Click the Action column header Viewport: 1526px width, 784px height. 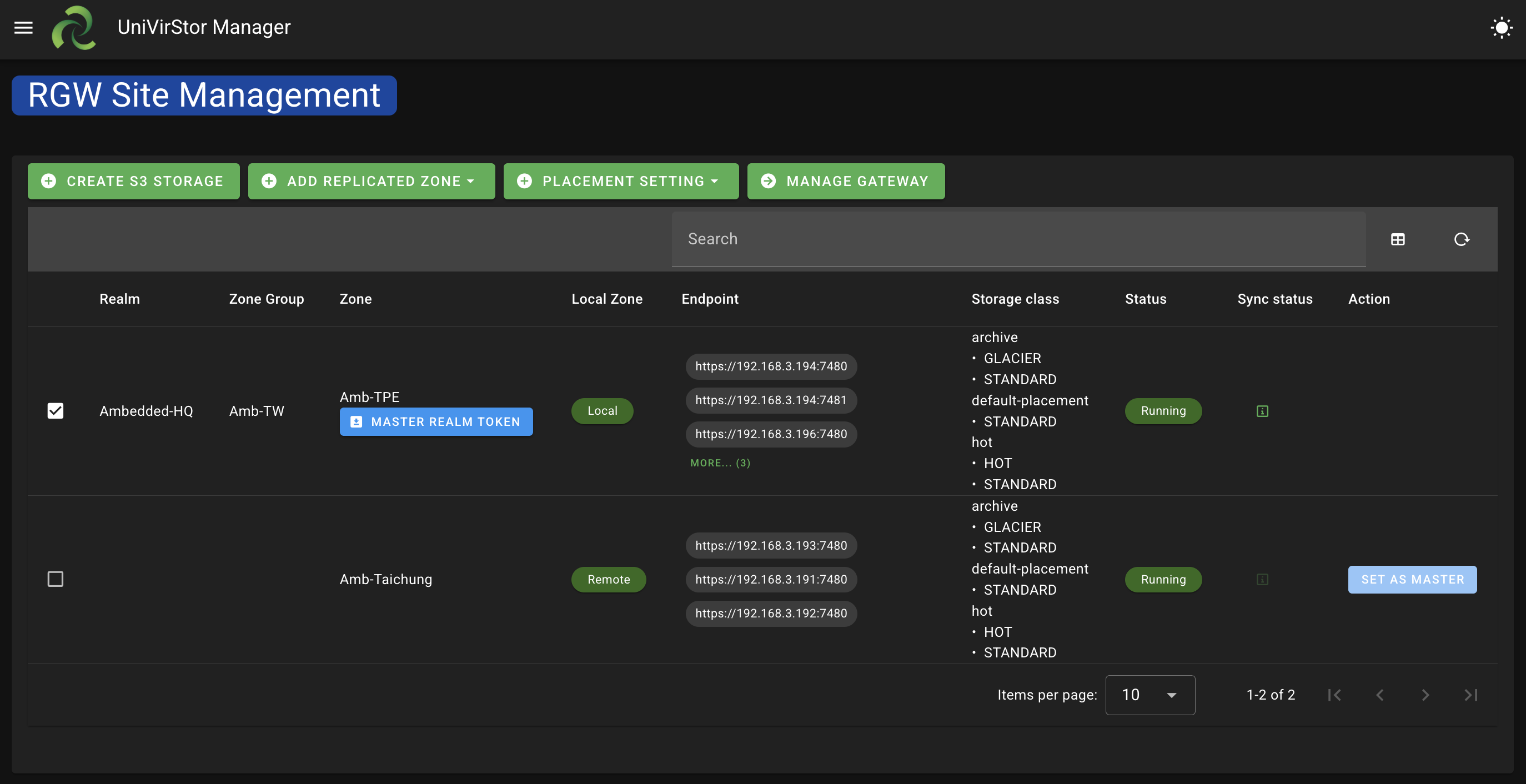(x=1368, y=299)
